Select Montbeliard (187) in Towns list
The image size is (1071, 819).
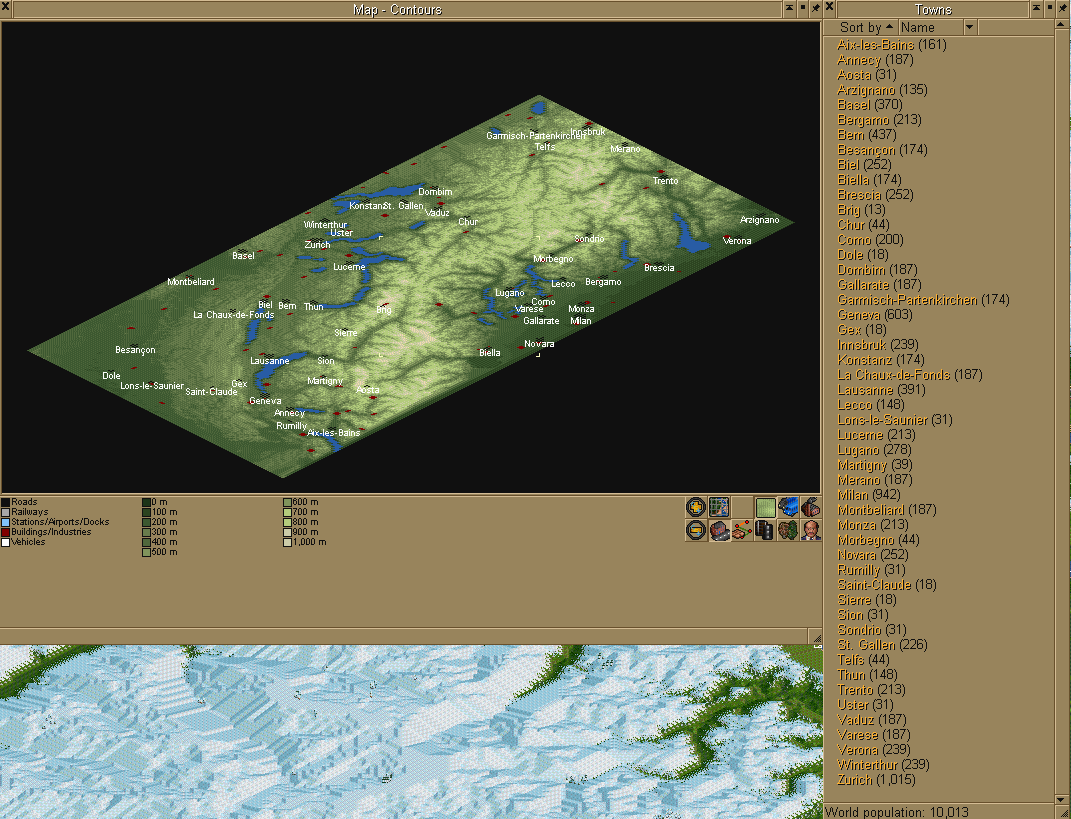coord(887,510)
